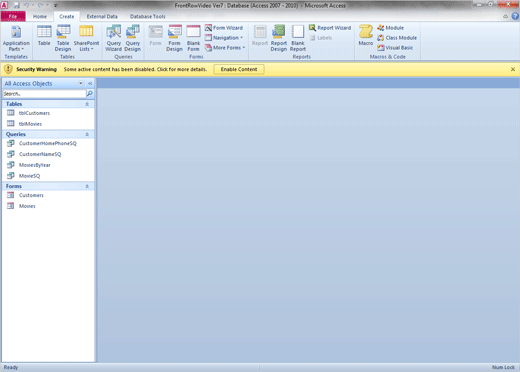This screenshot has height=372, width=520.
Task: Start the Form Wizard
Action: 224,28
